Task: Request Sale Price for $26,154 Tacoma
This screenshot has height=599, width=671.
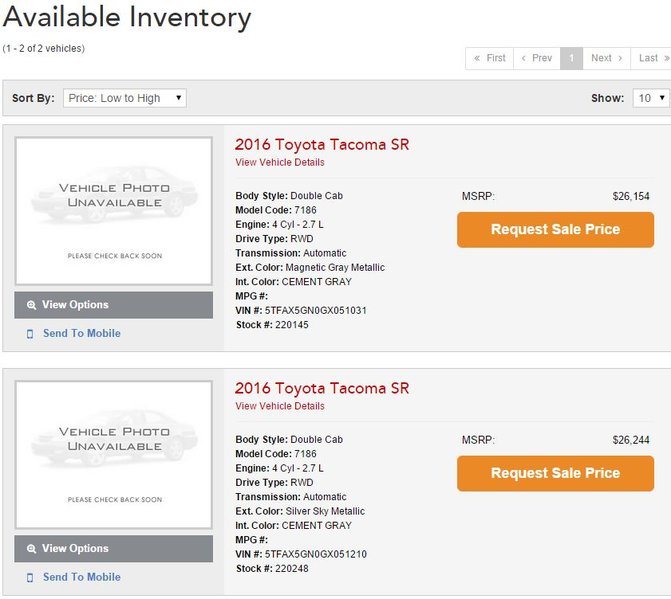Action: click(555, 230)
